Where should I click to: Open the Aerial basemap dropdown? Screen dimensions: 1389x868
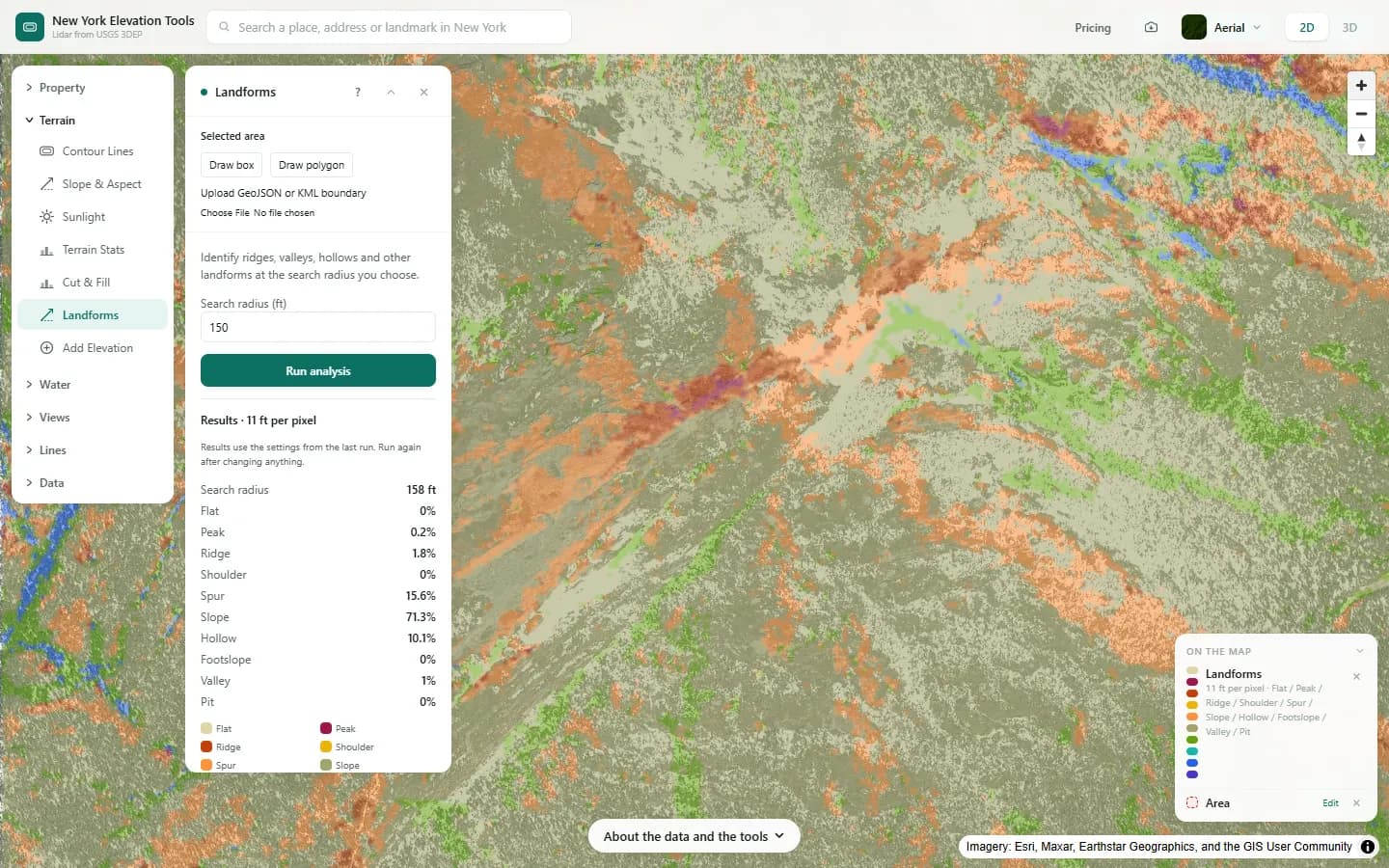pyautogui.click(x=1222, y=27)
